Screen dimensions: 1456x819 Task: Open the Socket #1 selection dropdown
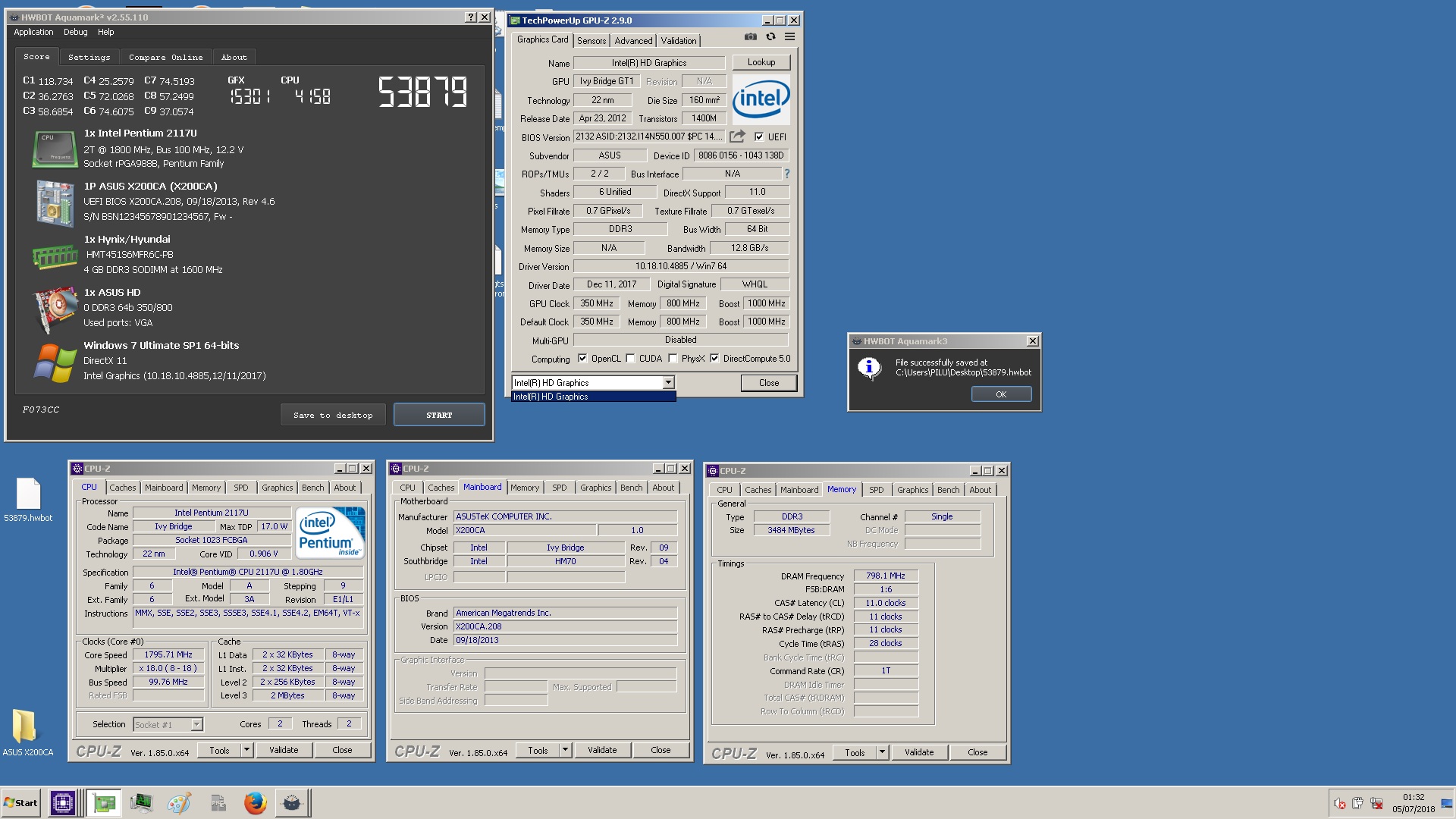[196, 724]
